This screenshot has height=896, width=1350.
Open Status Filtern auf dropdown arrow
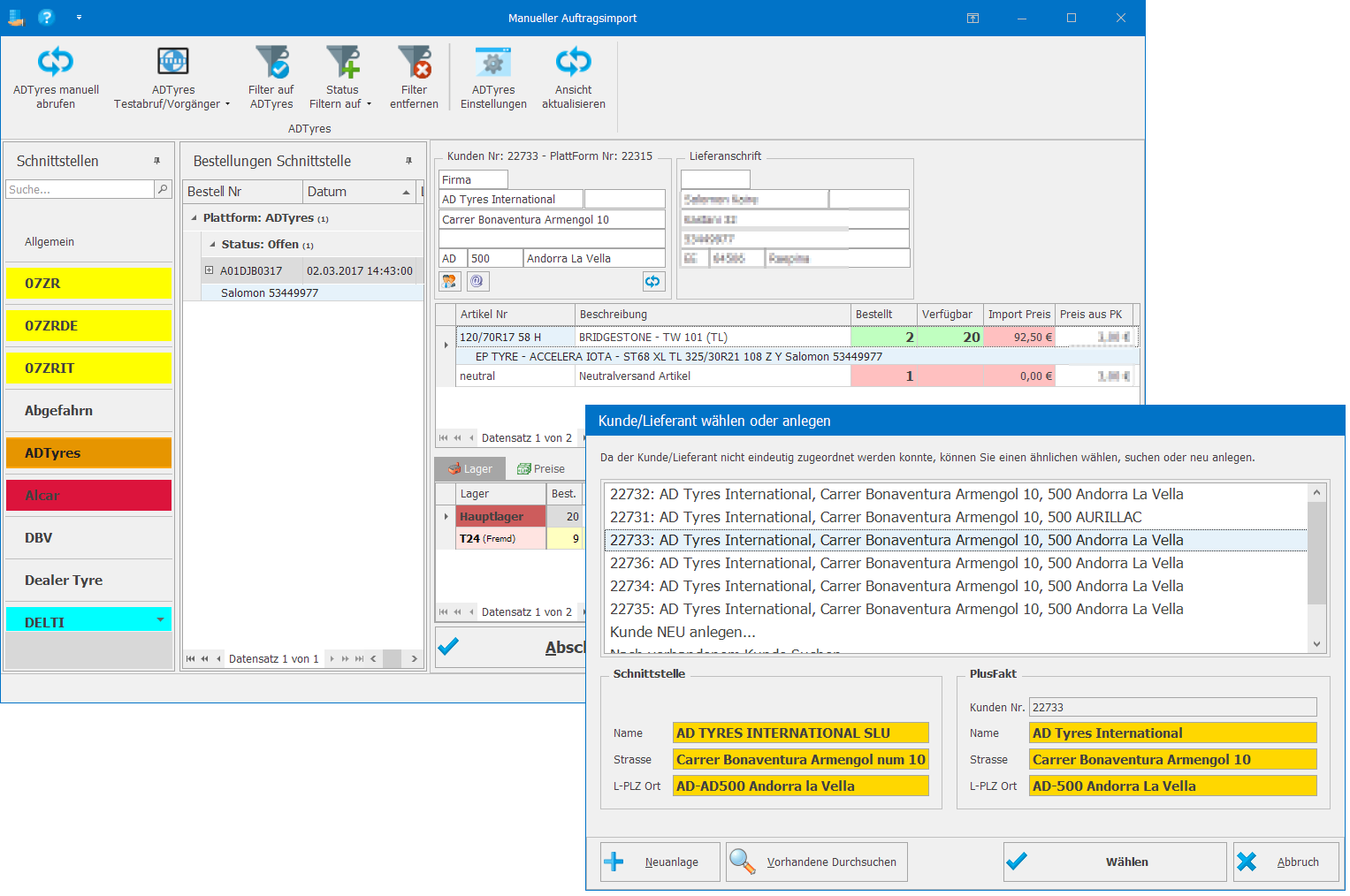(x=369, y=104)
